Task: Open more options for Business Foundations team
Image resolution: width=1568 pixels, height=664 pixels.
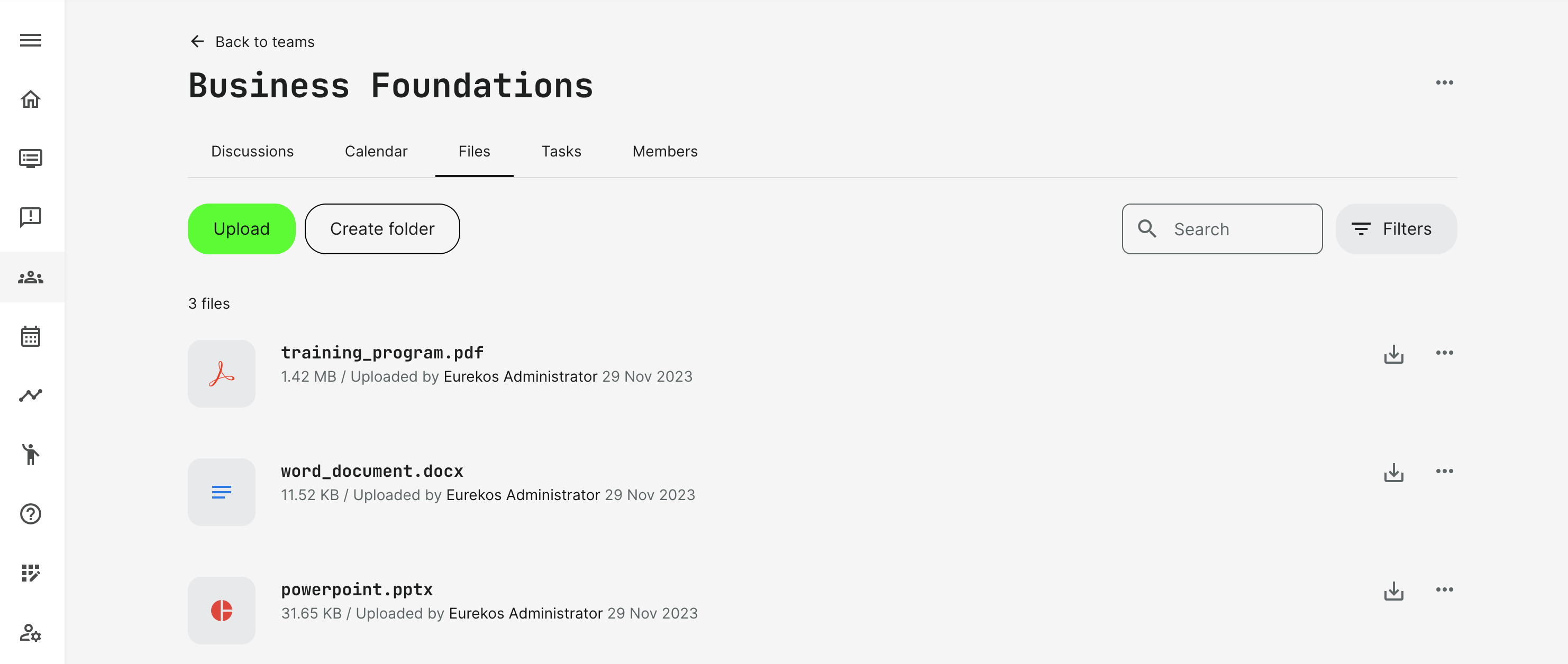Action: click(1444, 82)
